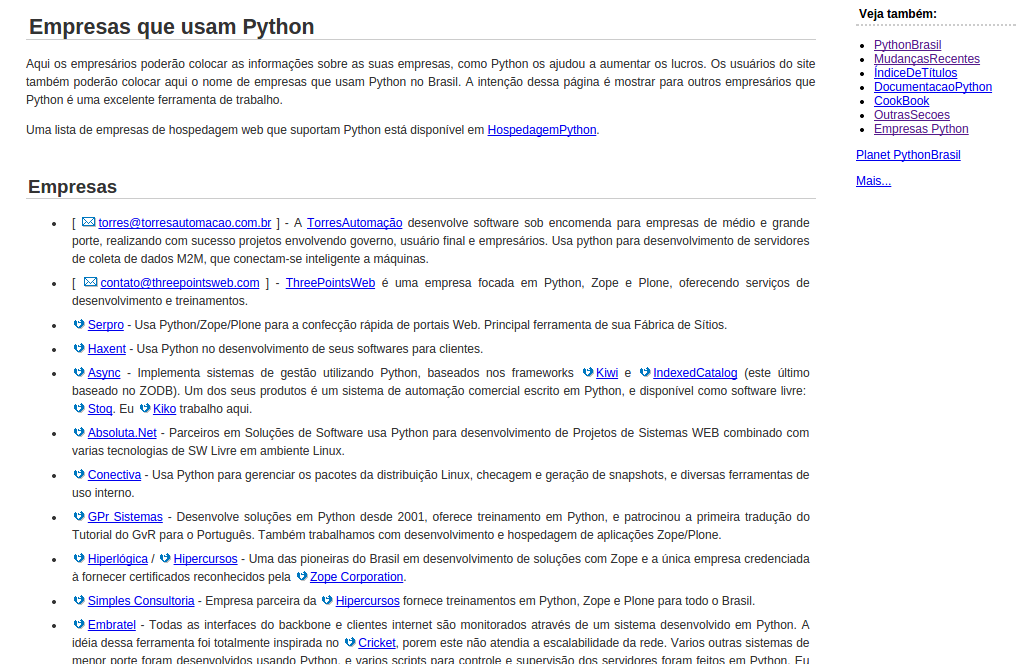1022x664 pixels.
Task: Click the globe icon beside Hiperlógica
Action: (x=79, y=558)
